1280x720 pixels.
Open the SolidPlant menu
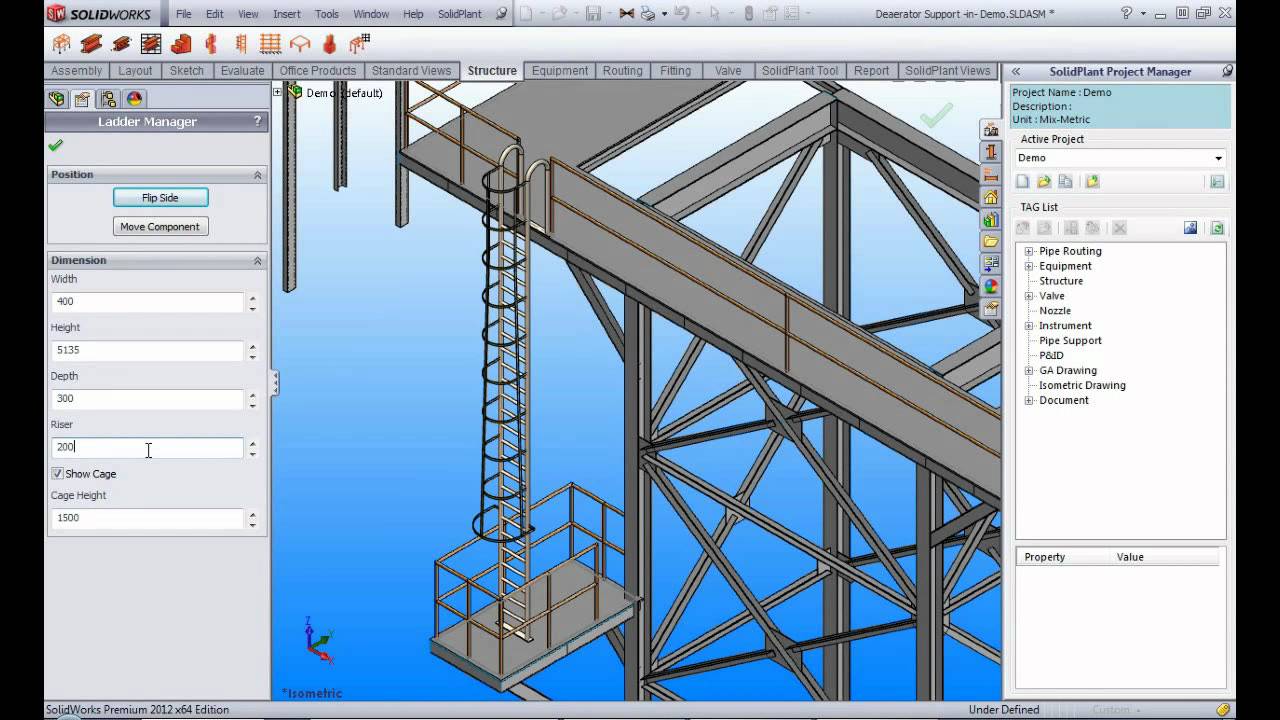click(x=460, y=14)
